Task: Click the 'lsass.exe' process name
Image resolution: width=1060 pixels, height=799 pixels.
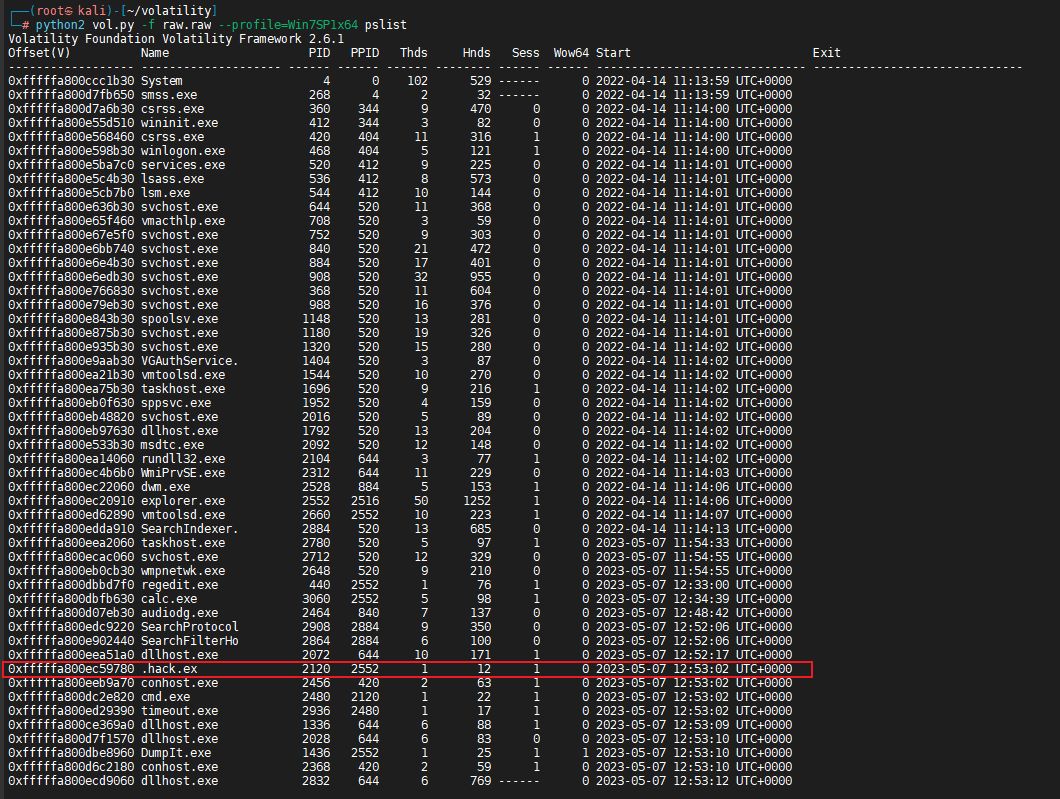Action: (172, 179)
